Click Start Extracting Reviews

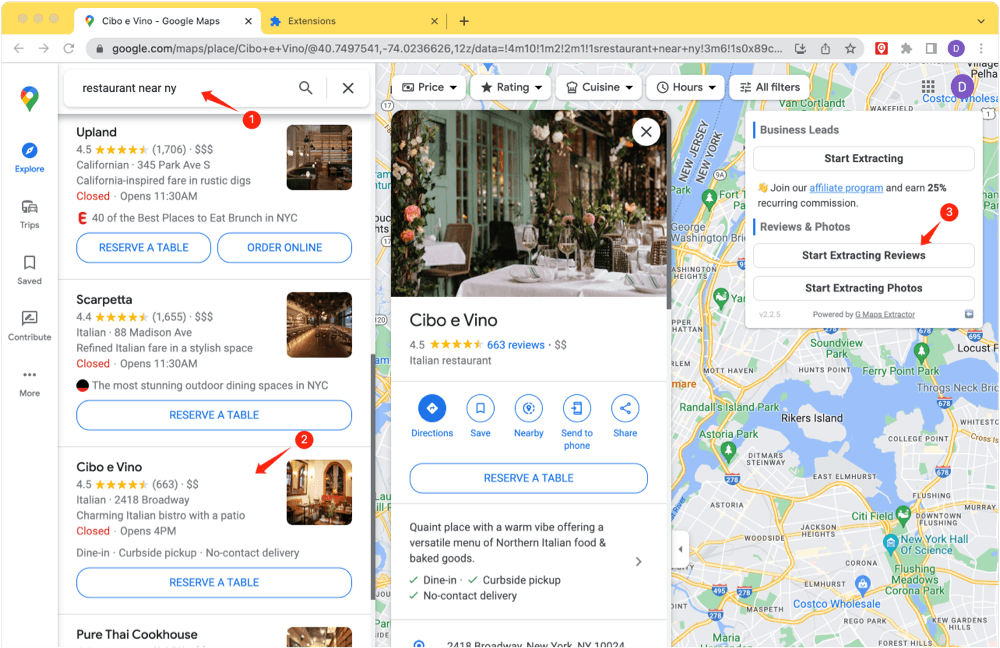pyautogui.click(x=864, y=255)
